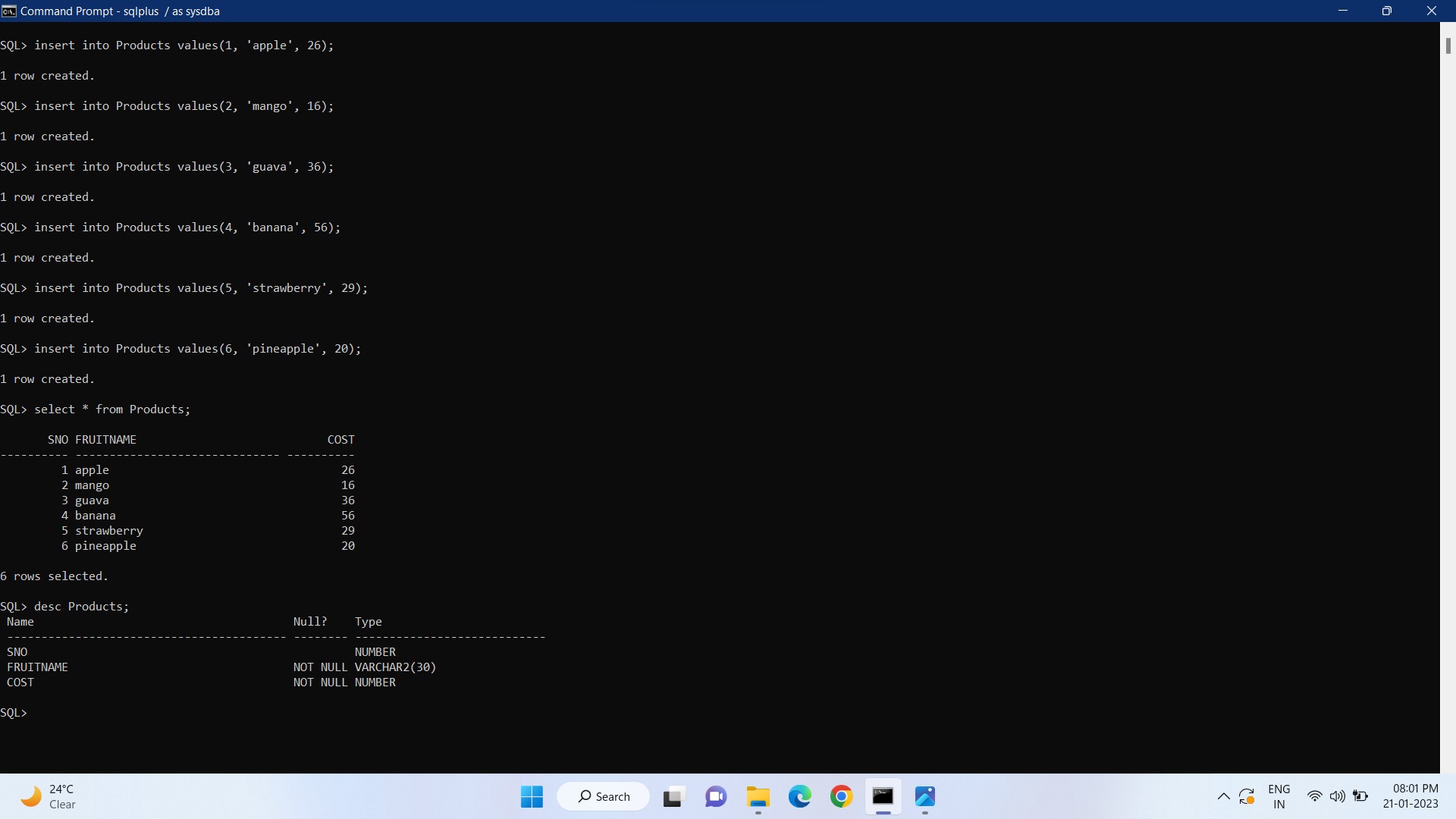1456x819 pixels.
Task: Open Task View from the taskbar
Action: [673, 796]
